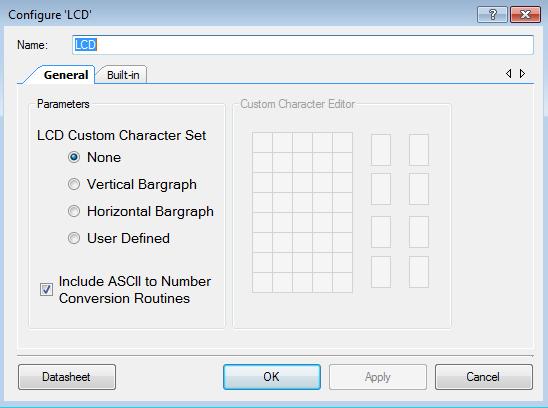Click the tab scroll left arrow
The width and height of the screenshot is (548, 408).
(509, 73)
